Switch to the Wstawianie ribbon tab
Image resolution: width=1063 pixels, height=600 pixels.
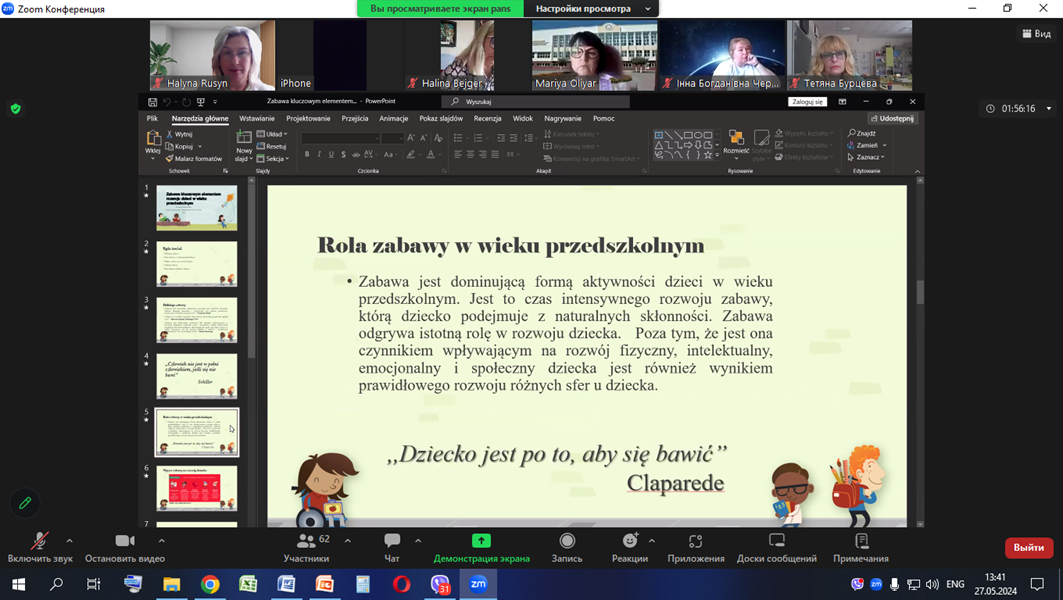(258, 118)
